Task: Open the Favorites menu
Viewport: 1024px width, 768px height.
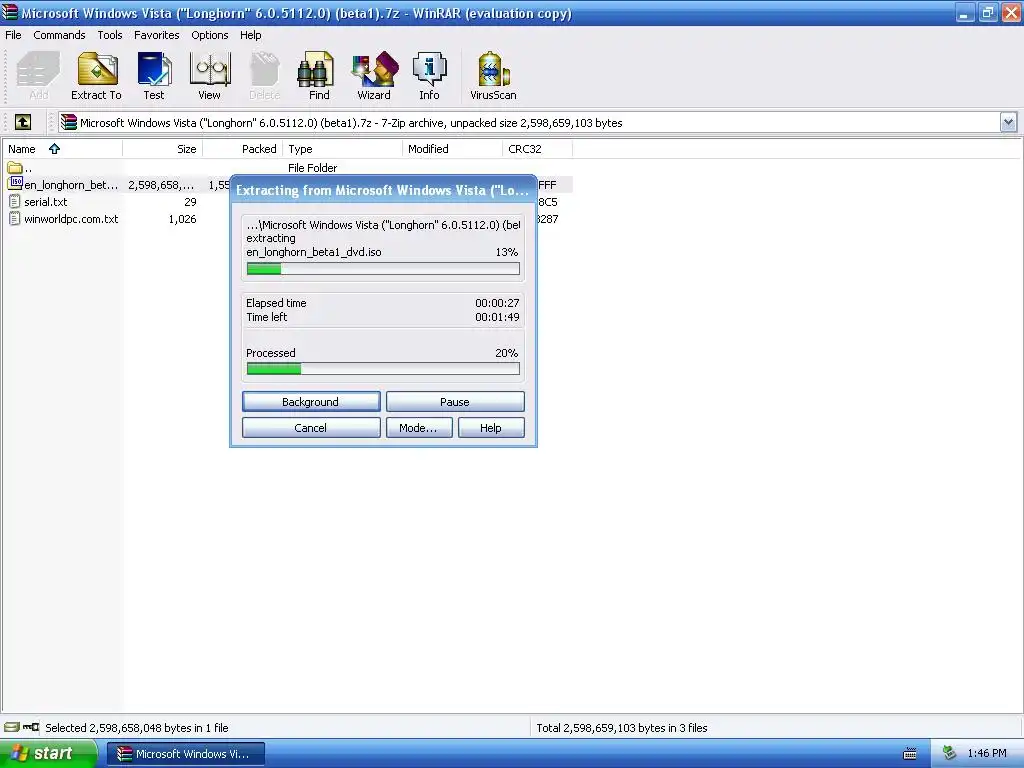Action: [x=157, y=35]
